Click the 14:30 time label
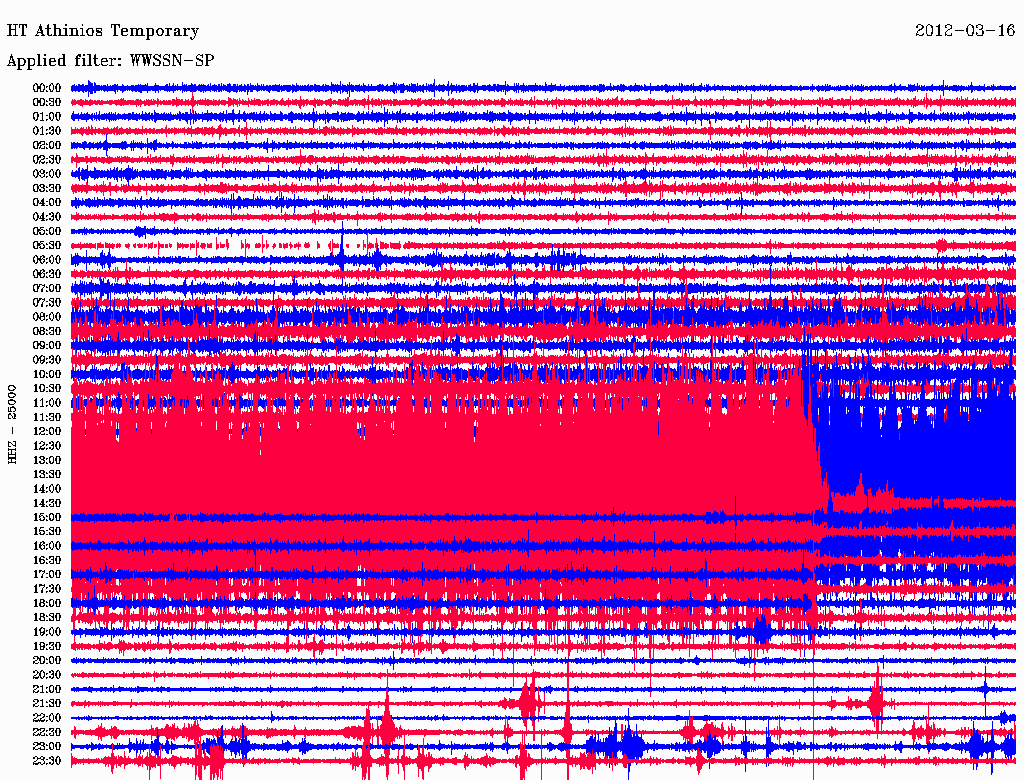Screen dimensions: 1024x780 (47, 503)
